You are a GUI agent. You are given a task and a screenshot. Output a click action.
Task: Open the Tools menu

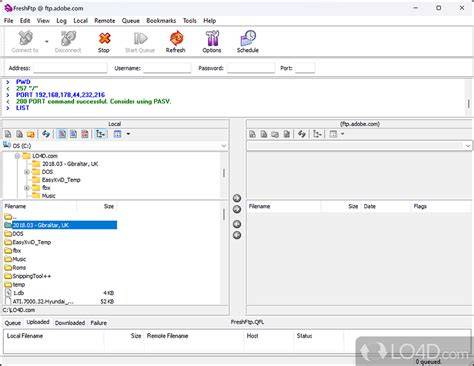pyautogui.click(x=190, y=21)
